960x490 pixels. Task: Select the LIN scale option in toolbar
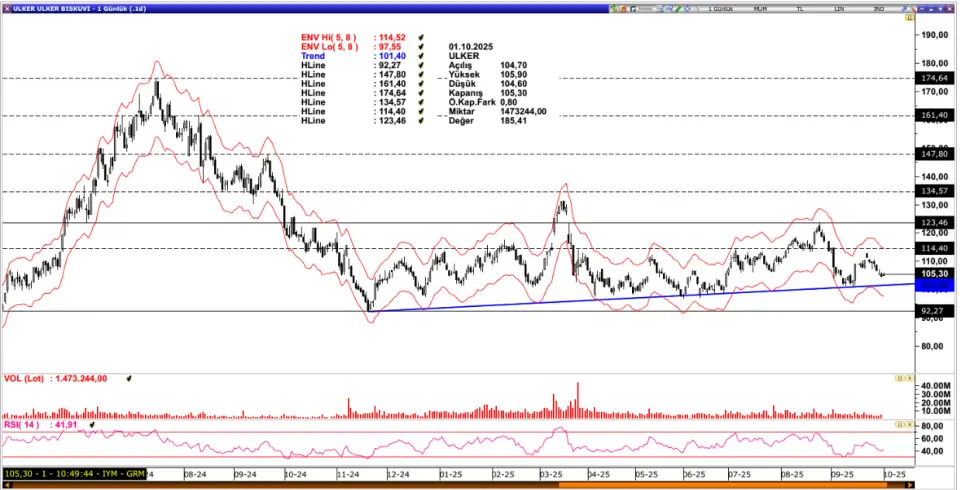tap(838, 8)
